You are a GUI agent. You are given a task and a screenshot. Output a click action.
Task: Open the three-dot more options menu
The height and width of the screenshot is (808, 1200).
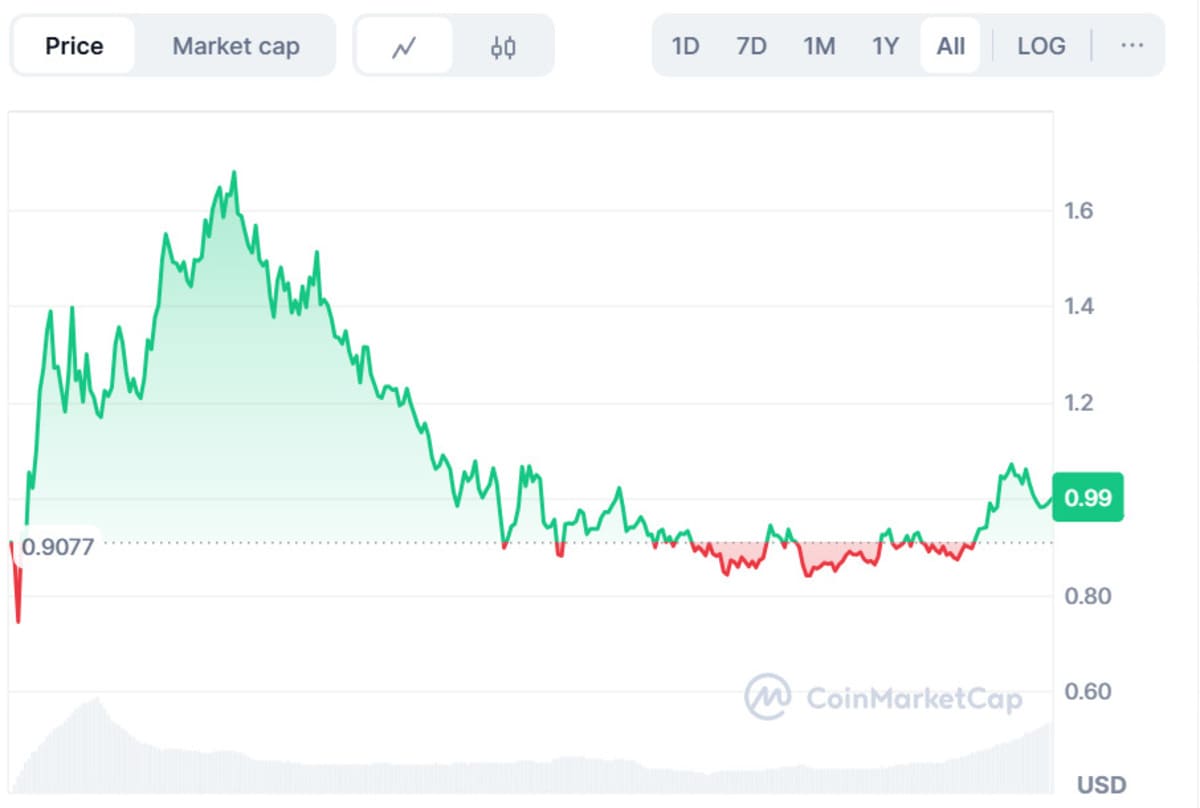pos(1132,46)
